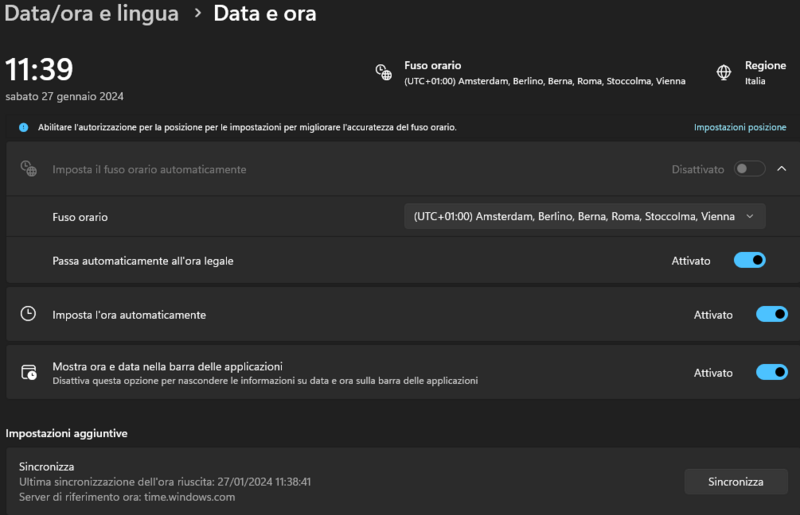Click the clock icon beside Imposta l'ora automaticamente
Image resolution: width=800 pixels, height=515 pixels.
(29, 314)
